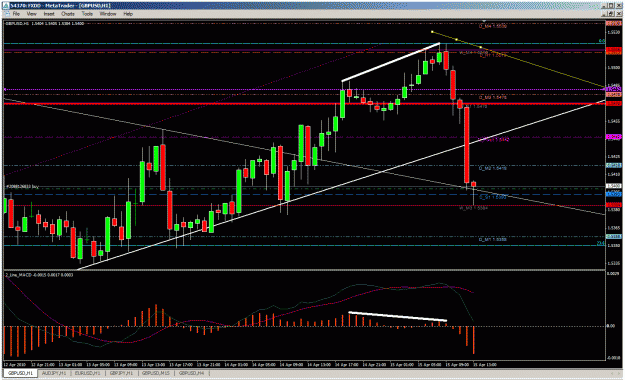The height and width of the screenshot is (380, 625).
Task: Open the Charts menu
Action: click(68, 14)
